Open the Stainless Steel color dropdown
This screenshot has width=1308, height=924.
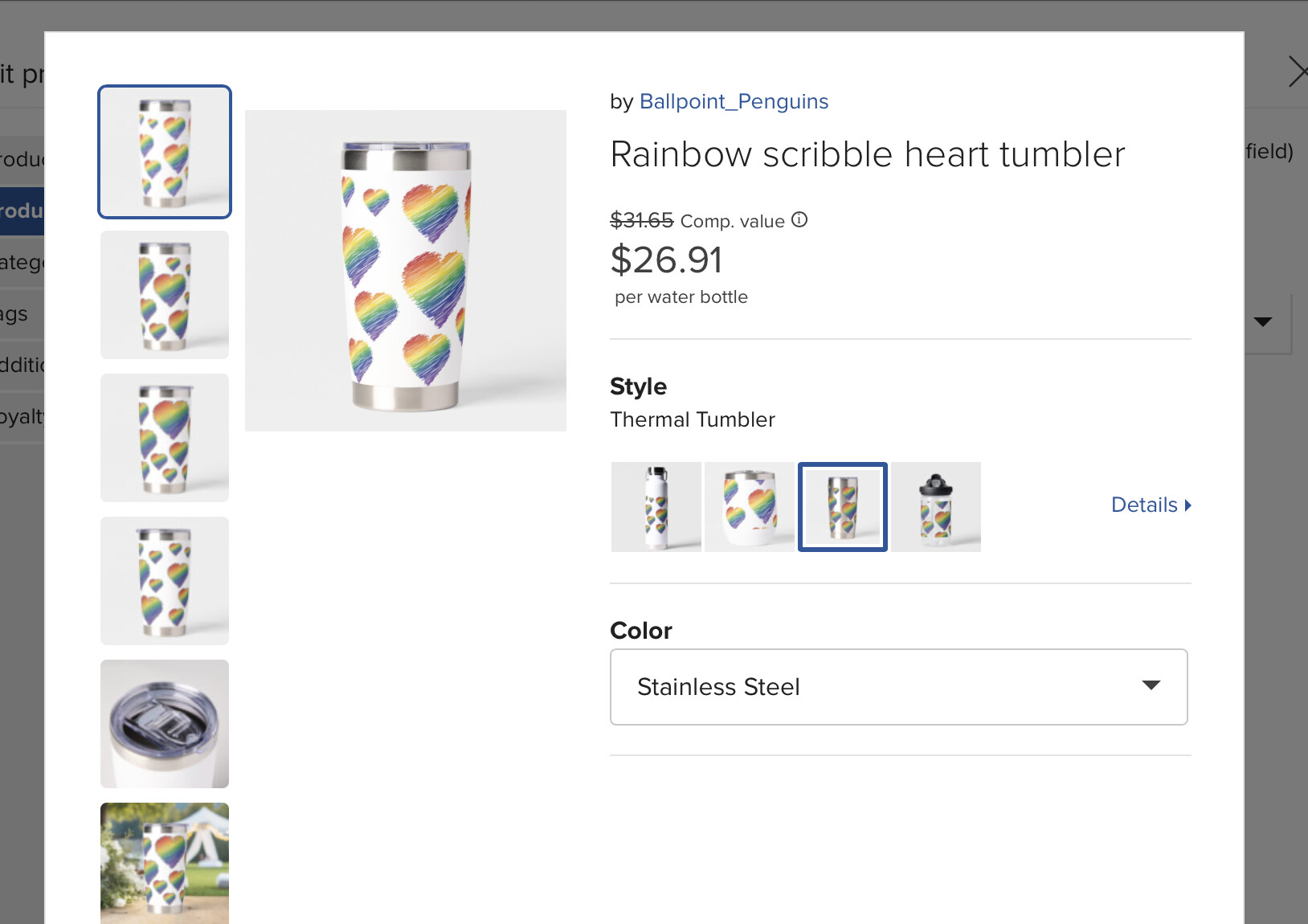[x=899, y=687]
